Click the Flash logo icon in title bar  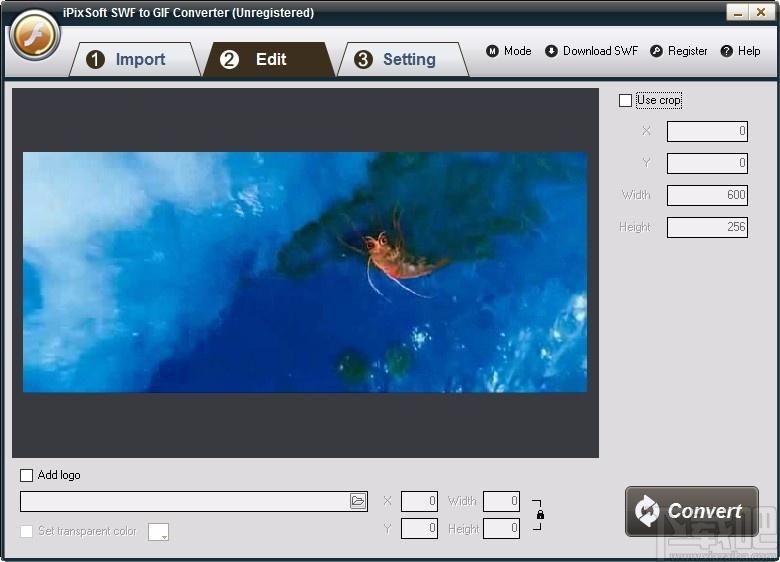click(x=35, y=36)
